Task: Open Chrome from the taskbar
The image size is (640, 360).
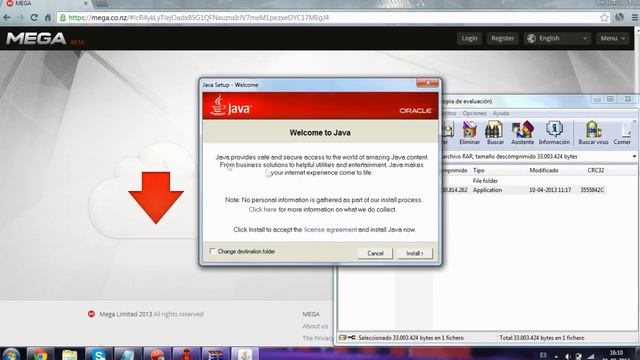Action: [x=40, y=354]
